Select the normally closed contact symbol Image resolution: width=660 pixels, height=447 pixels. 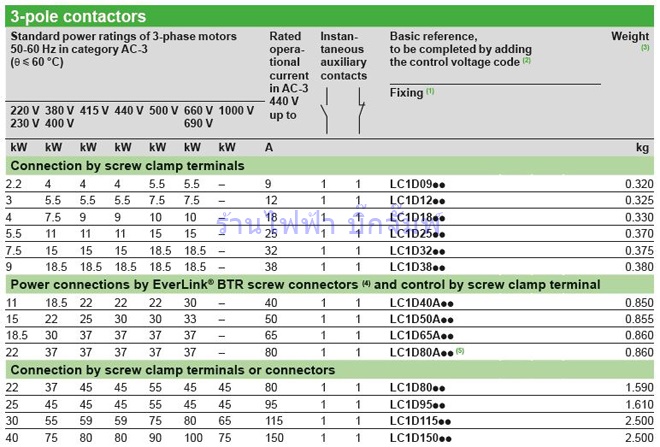point(361,111)
